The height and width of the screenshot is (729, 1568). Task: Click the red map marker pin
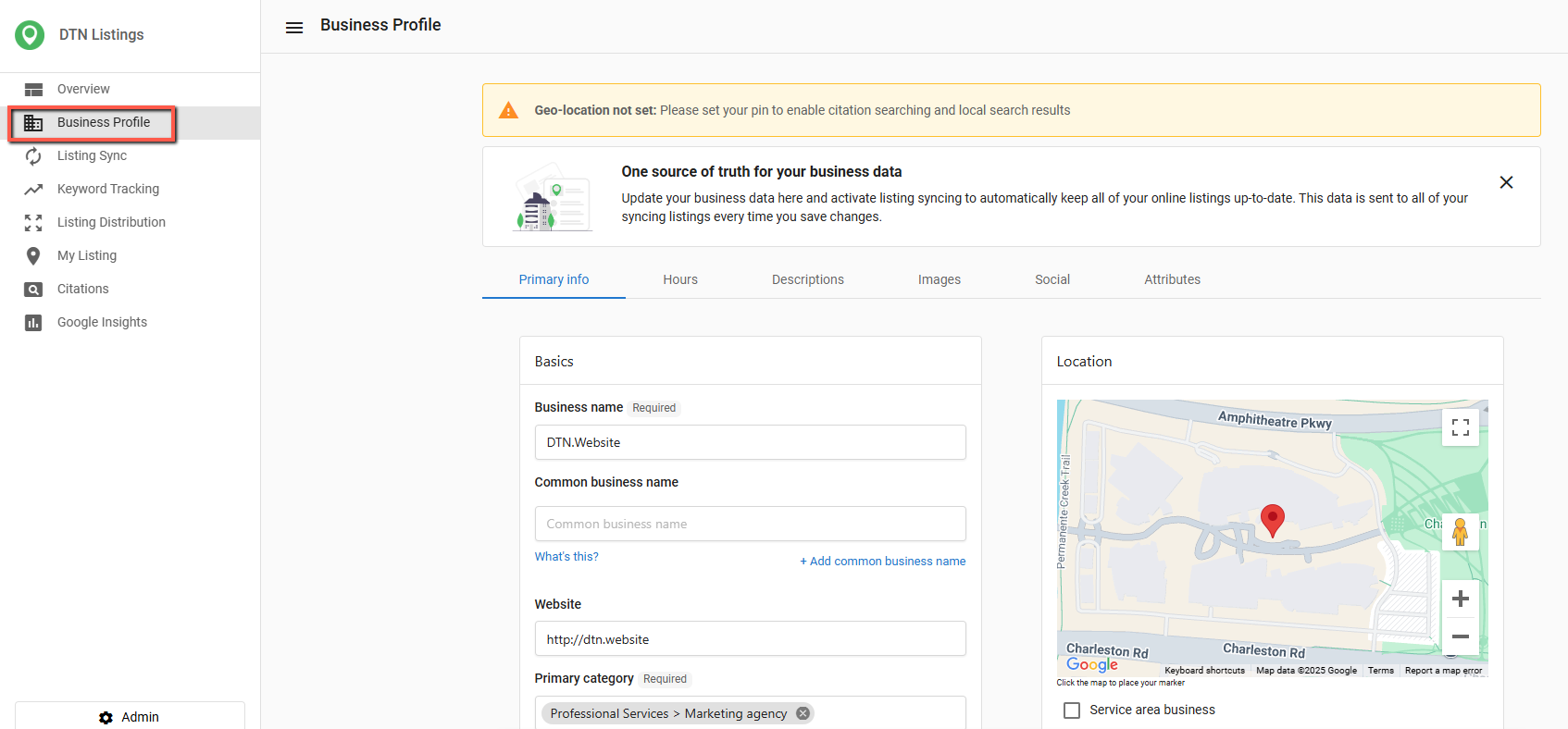point(1273,521)
